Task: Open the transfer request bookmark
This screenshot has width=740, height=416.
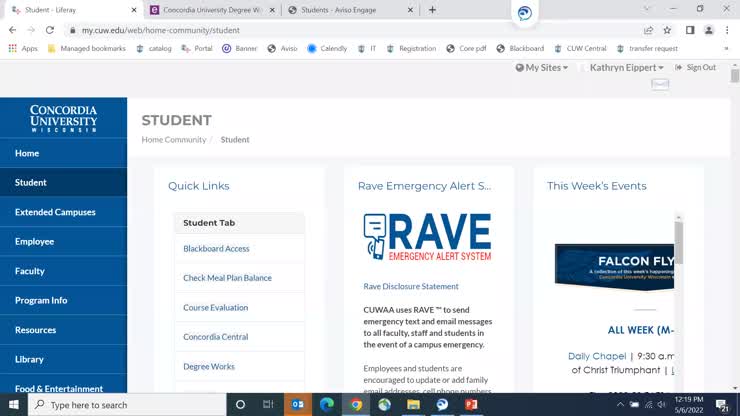Action: (x=647, y=48)
